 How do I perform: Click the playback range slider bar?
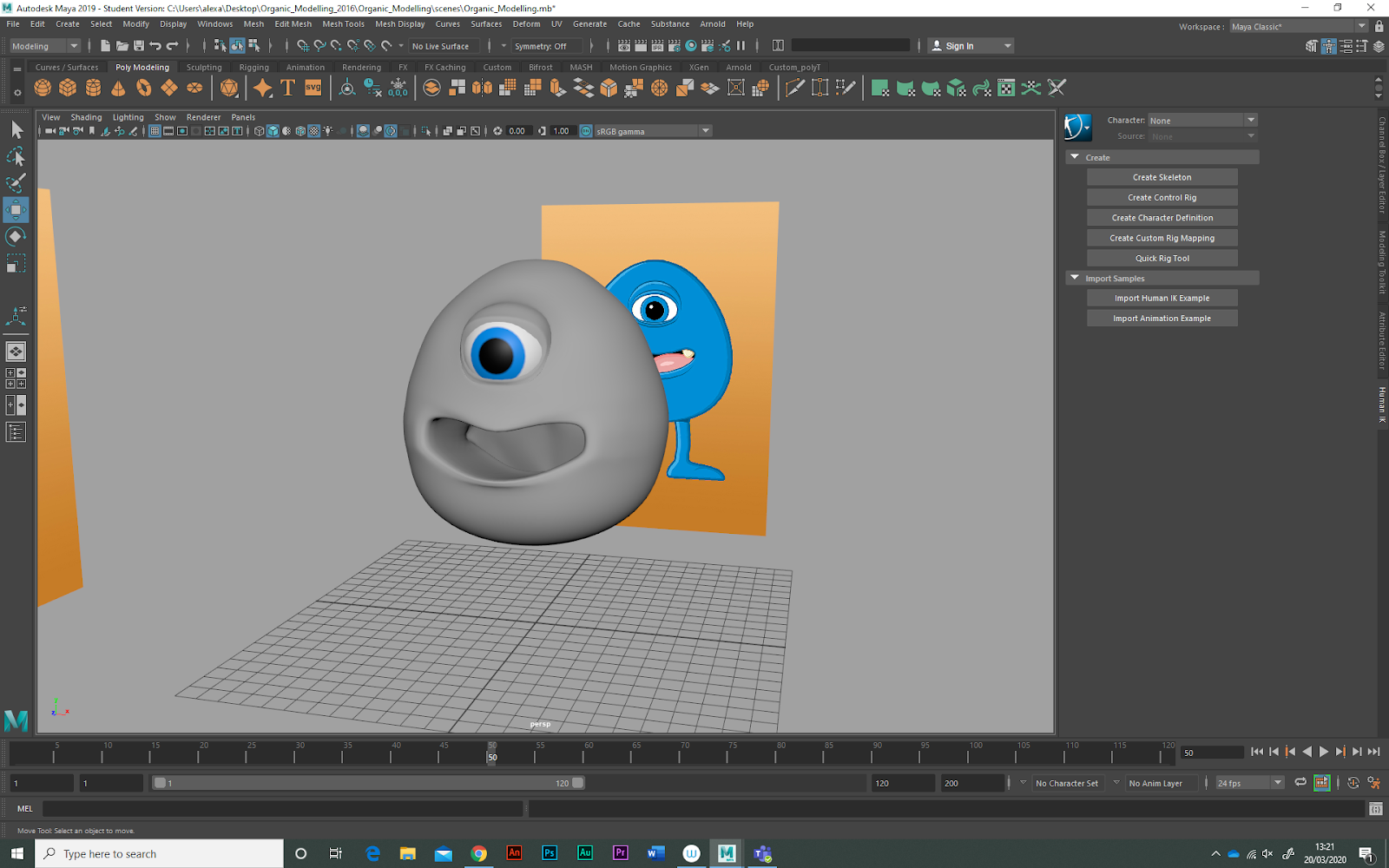368,783
